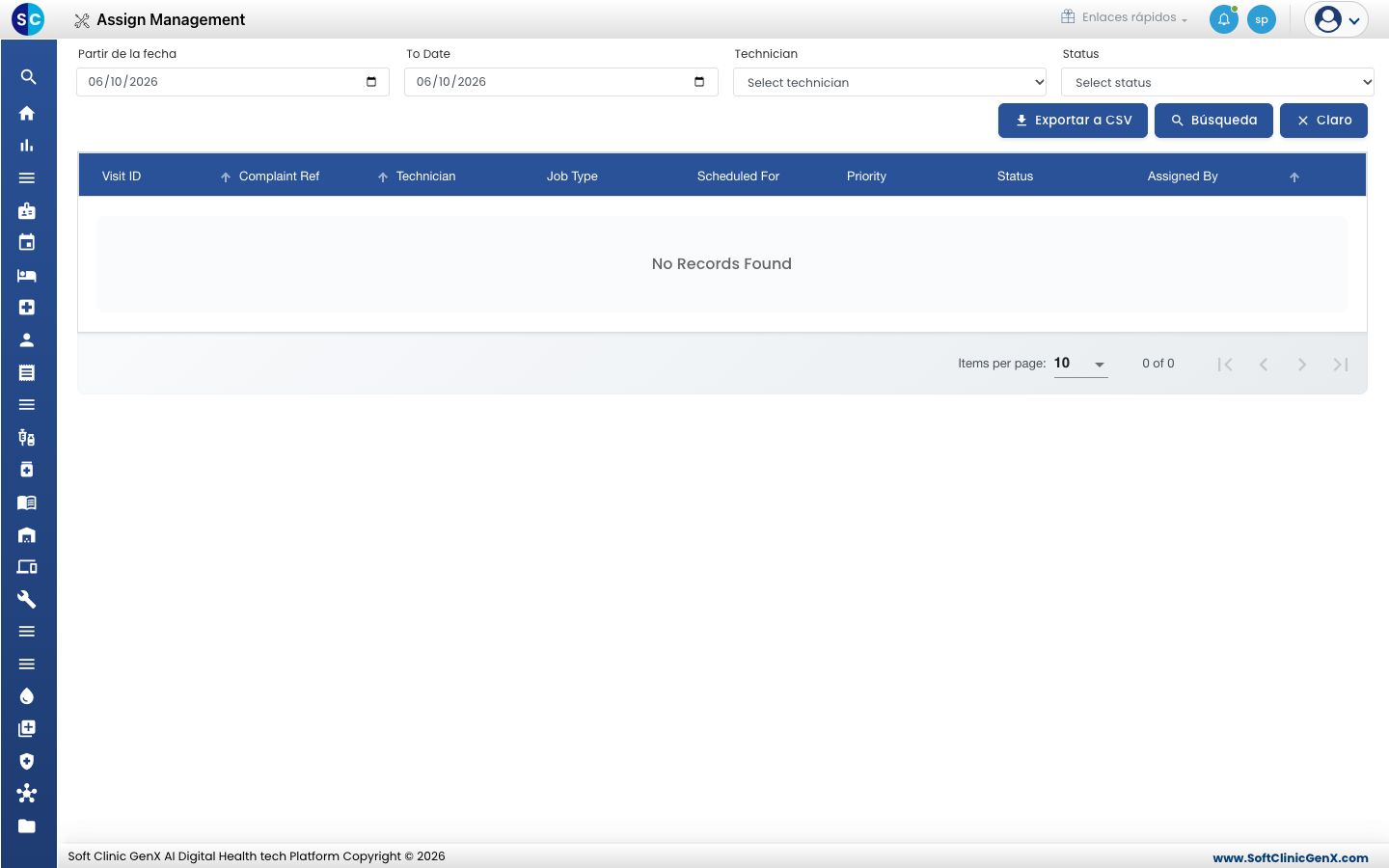Open the medicine vials sidebar icon
The width and height of the screenshot is (1389, 868).
pos(27,438)
